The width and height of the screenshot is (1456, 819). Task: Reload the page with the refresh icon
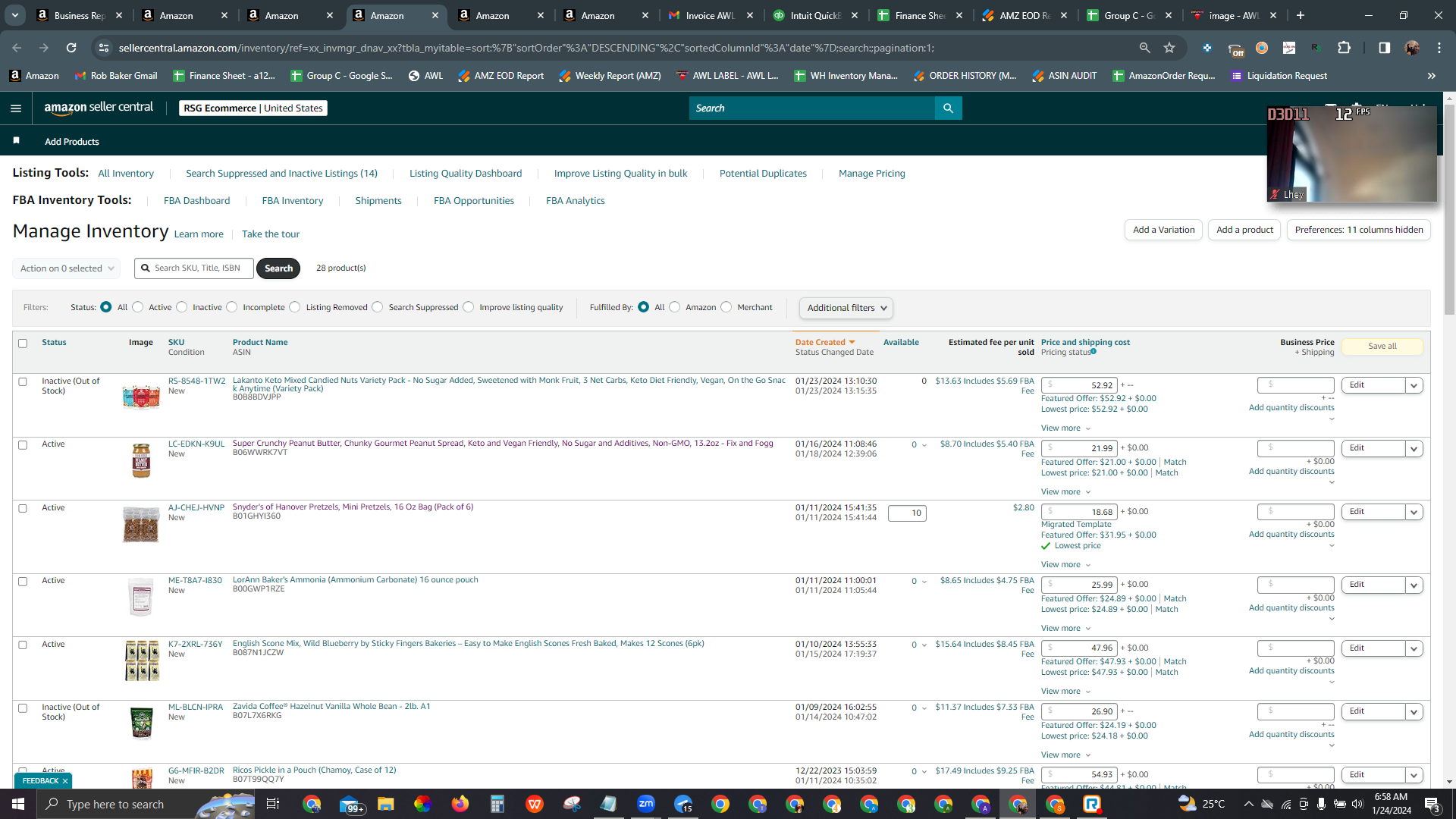pos(71,48)
